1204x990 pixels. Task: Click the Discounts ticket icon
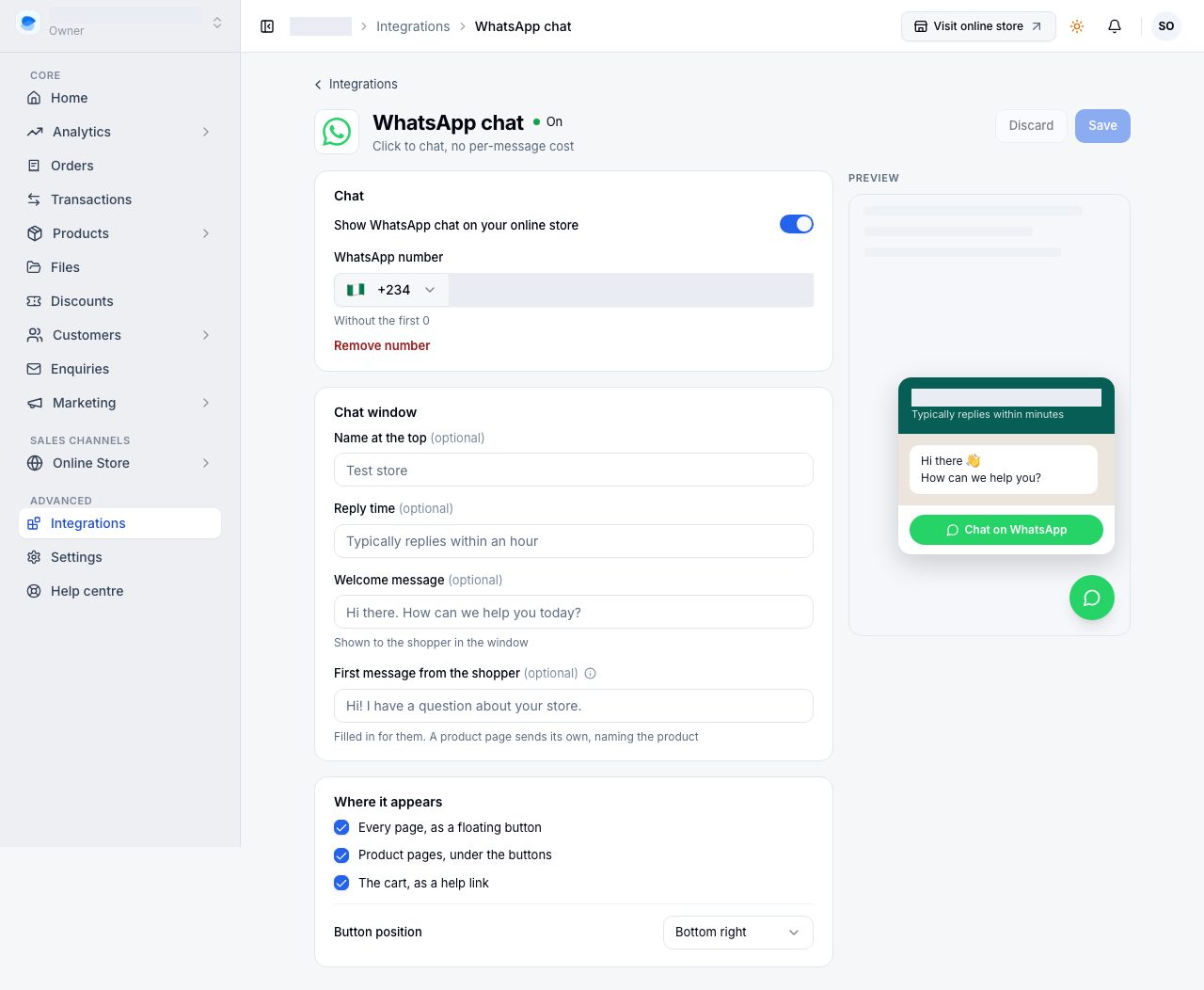pyautogui.click(x=34, y=301)
